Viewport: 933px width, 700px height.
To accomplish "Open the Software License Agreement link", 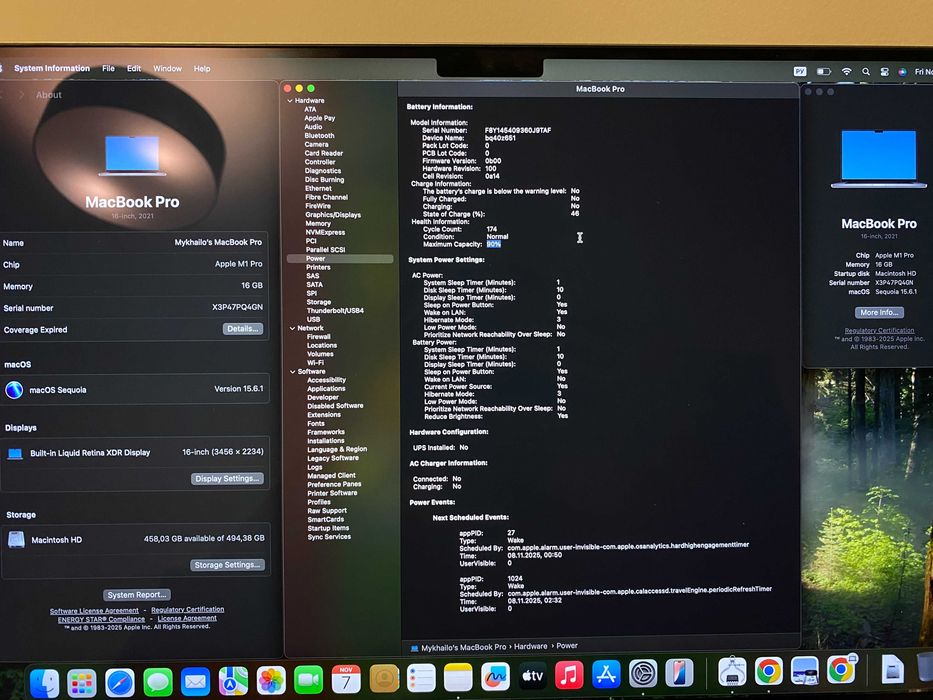I will point(94,611).
